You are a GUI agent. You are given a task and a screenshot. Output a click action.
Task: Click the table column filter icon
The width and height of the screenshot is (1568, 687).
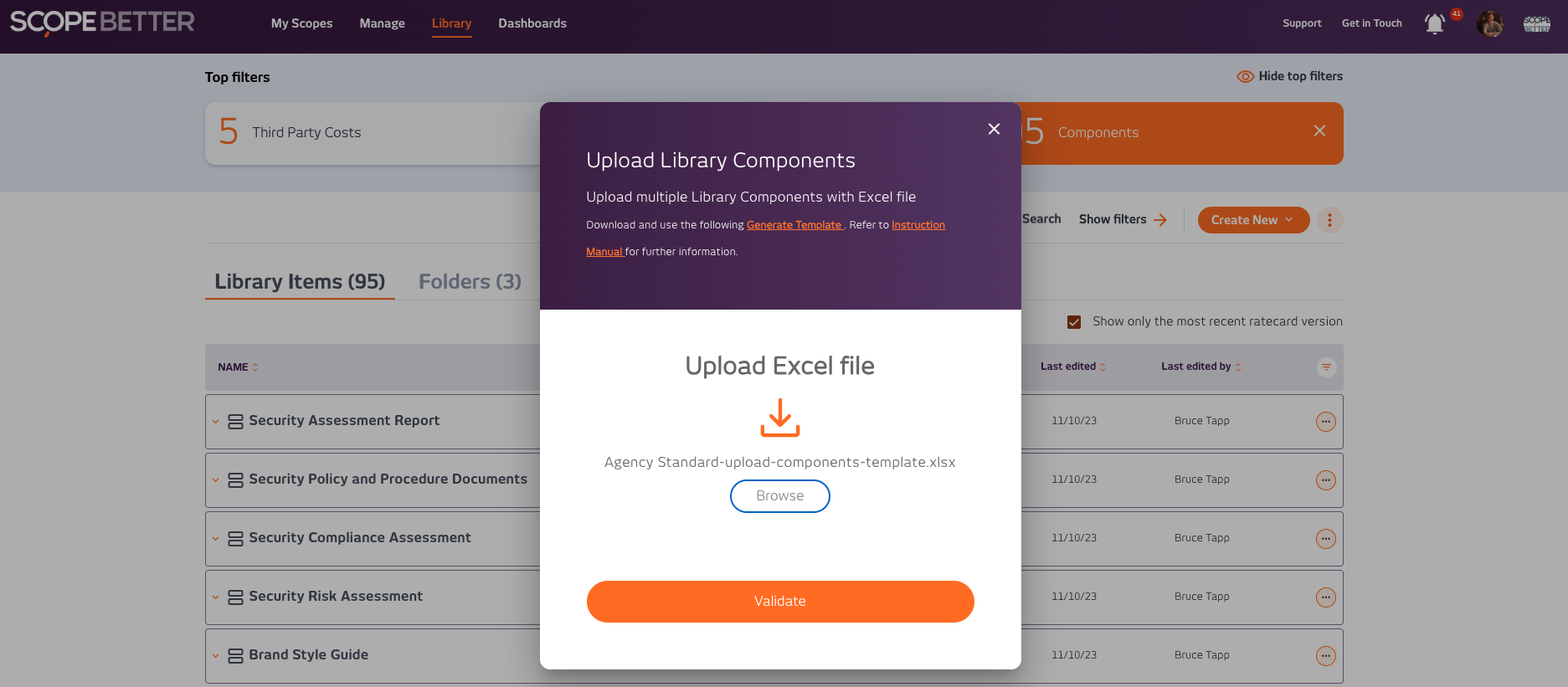pyautogui.click(x=1326, y=367)
